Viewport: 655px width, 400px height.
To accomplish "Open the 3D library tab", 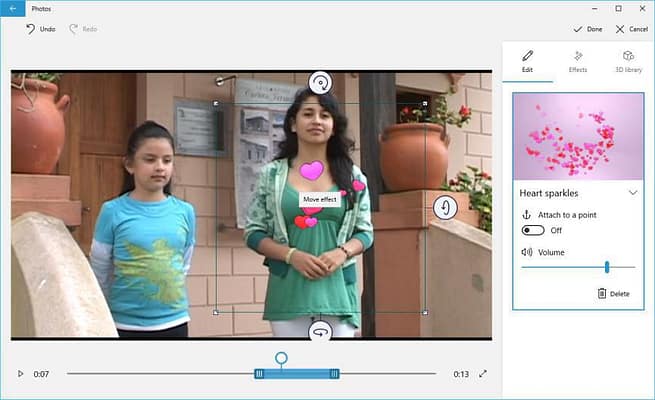I will click(x=628, y=60).
